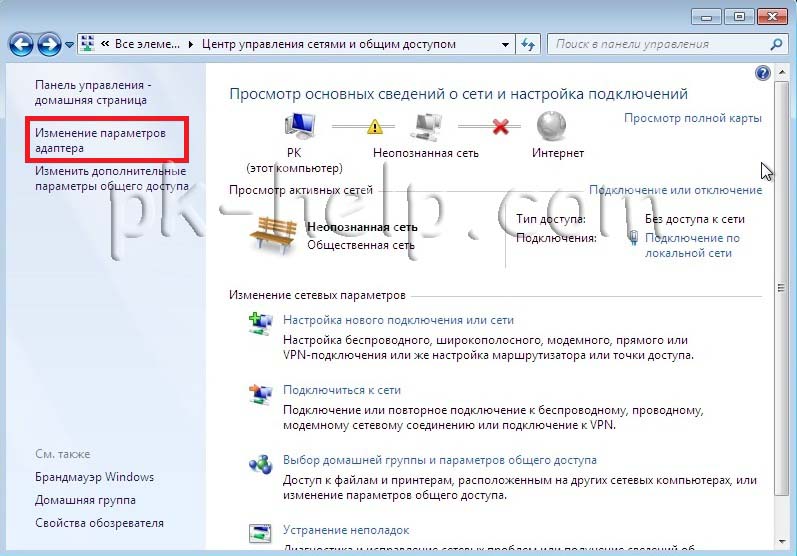
Task: Click the Поиск в панели управления field
Action: pyautogui.click(x=655, y=44)
